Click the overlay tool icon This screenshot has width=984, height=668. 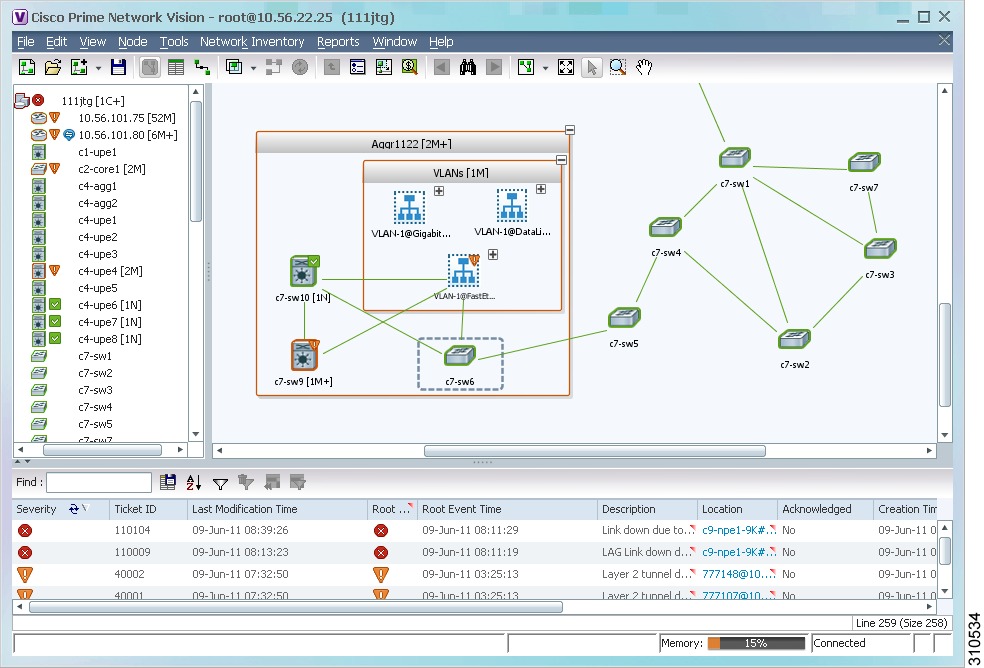pyautogui.click(x=234, y=67)
